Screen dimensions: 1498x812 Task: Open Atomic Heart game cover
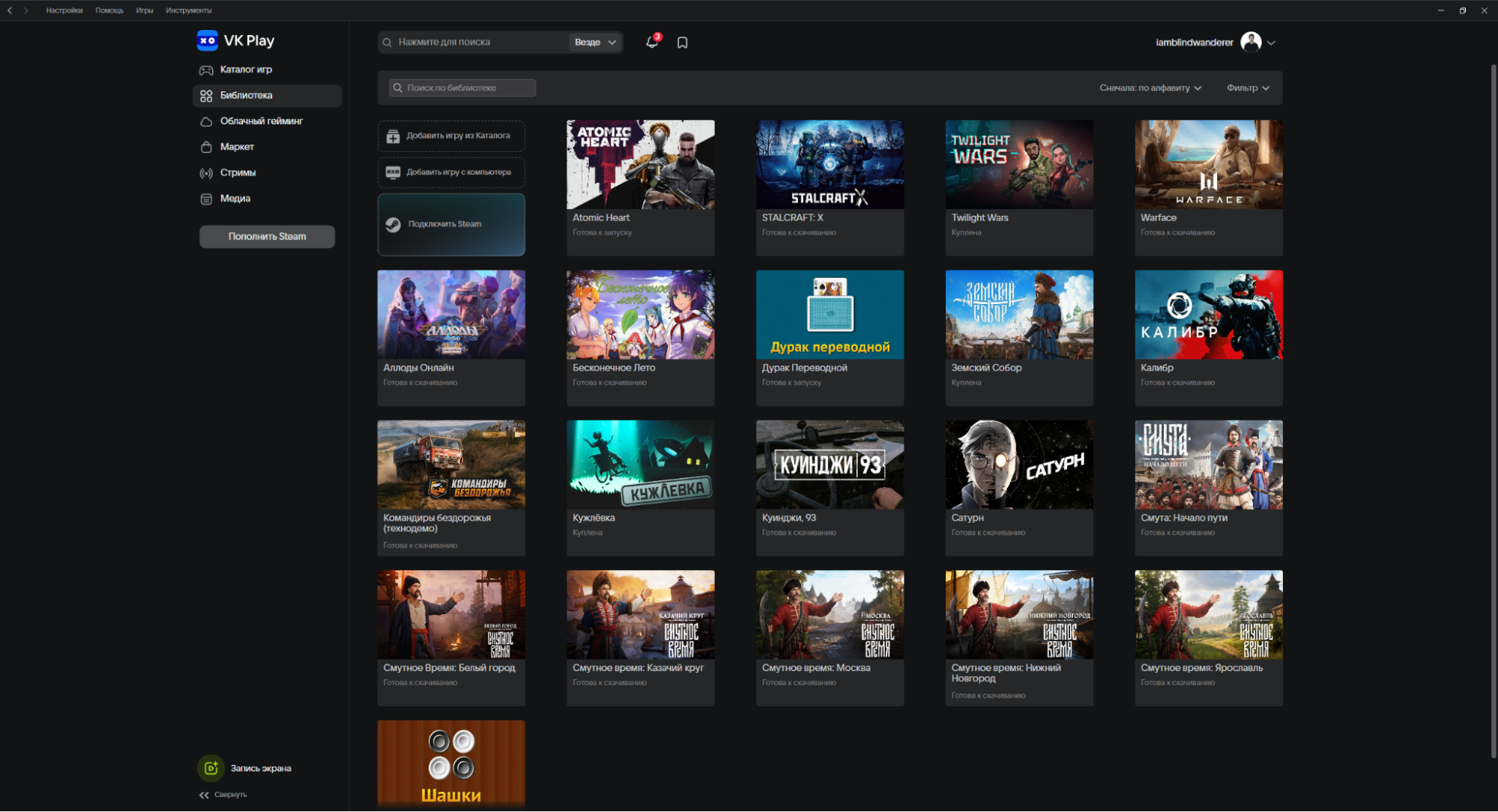[641, 165]
